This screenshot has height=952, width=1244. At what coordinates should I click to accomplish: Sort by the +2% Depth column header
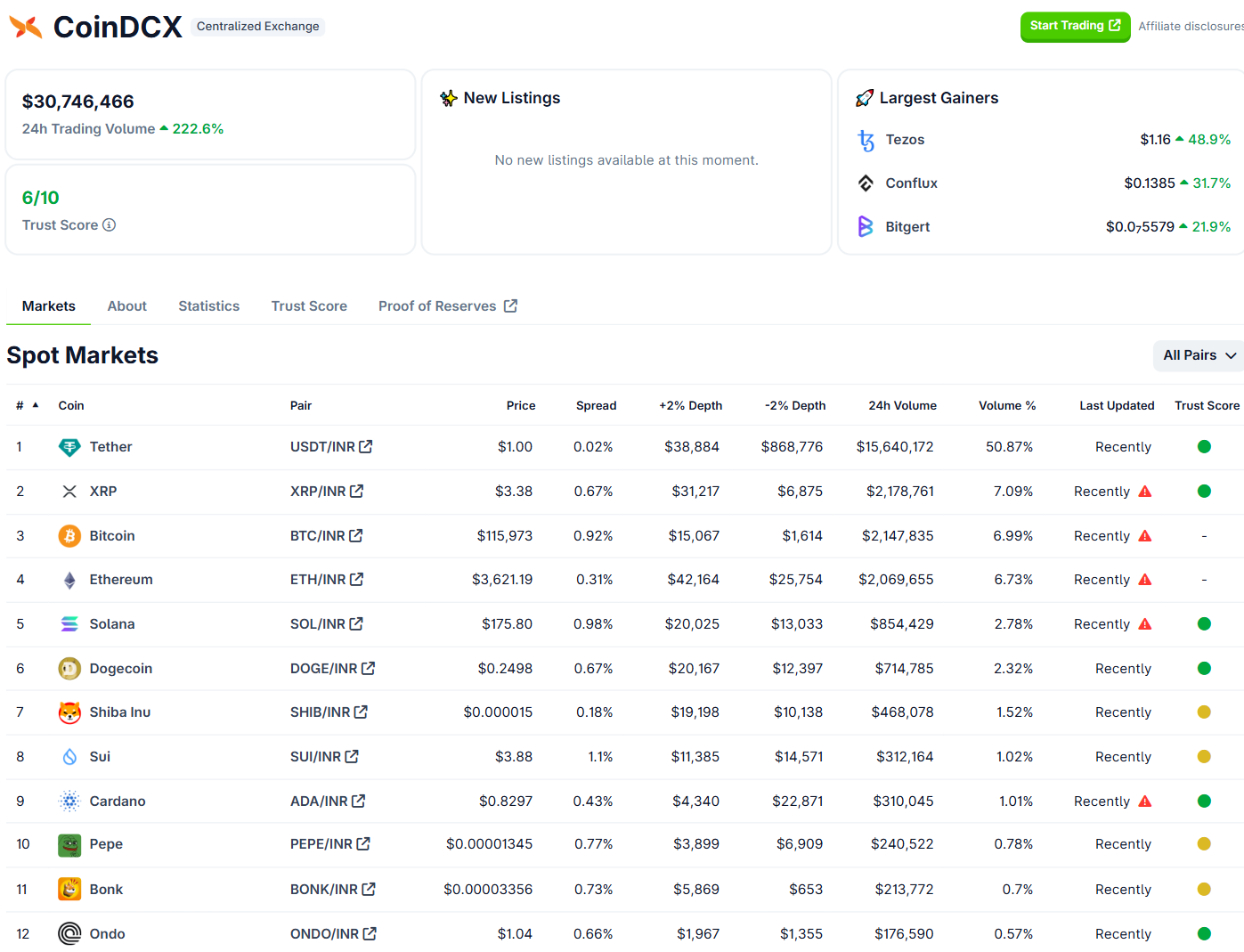(x=690, y=406)
